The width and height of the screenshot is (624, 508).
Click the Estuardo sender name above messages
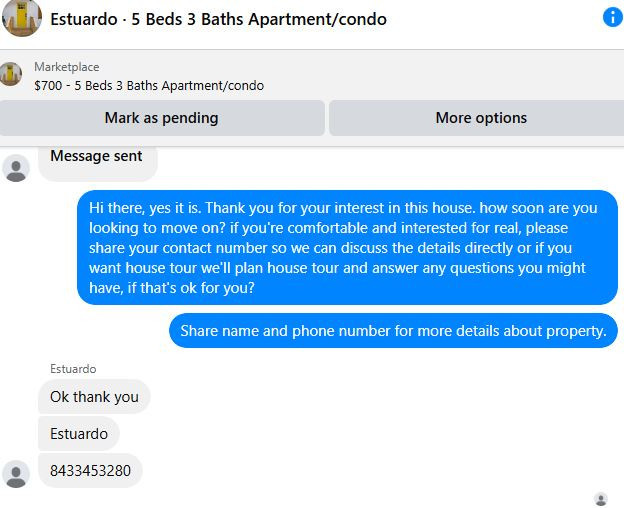[73, 369]
